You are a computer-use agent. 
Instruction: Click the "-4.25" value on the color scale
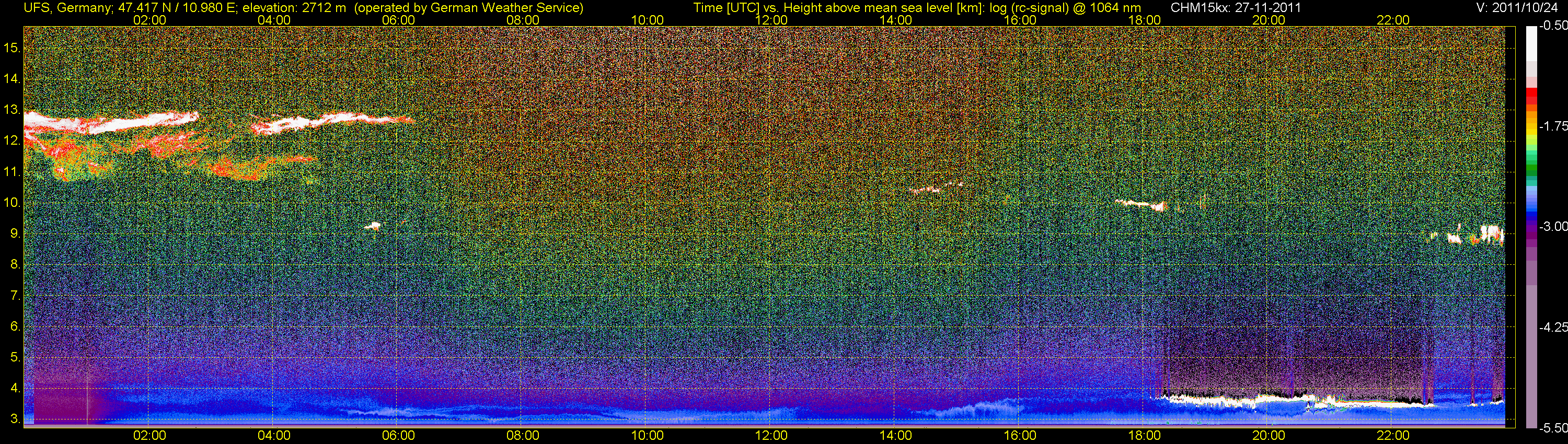(x=1553, y=327)
